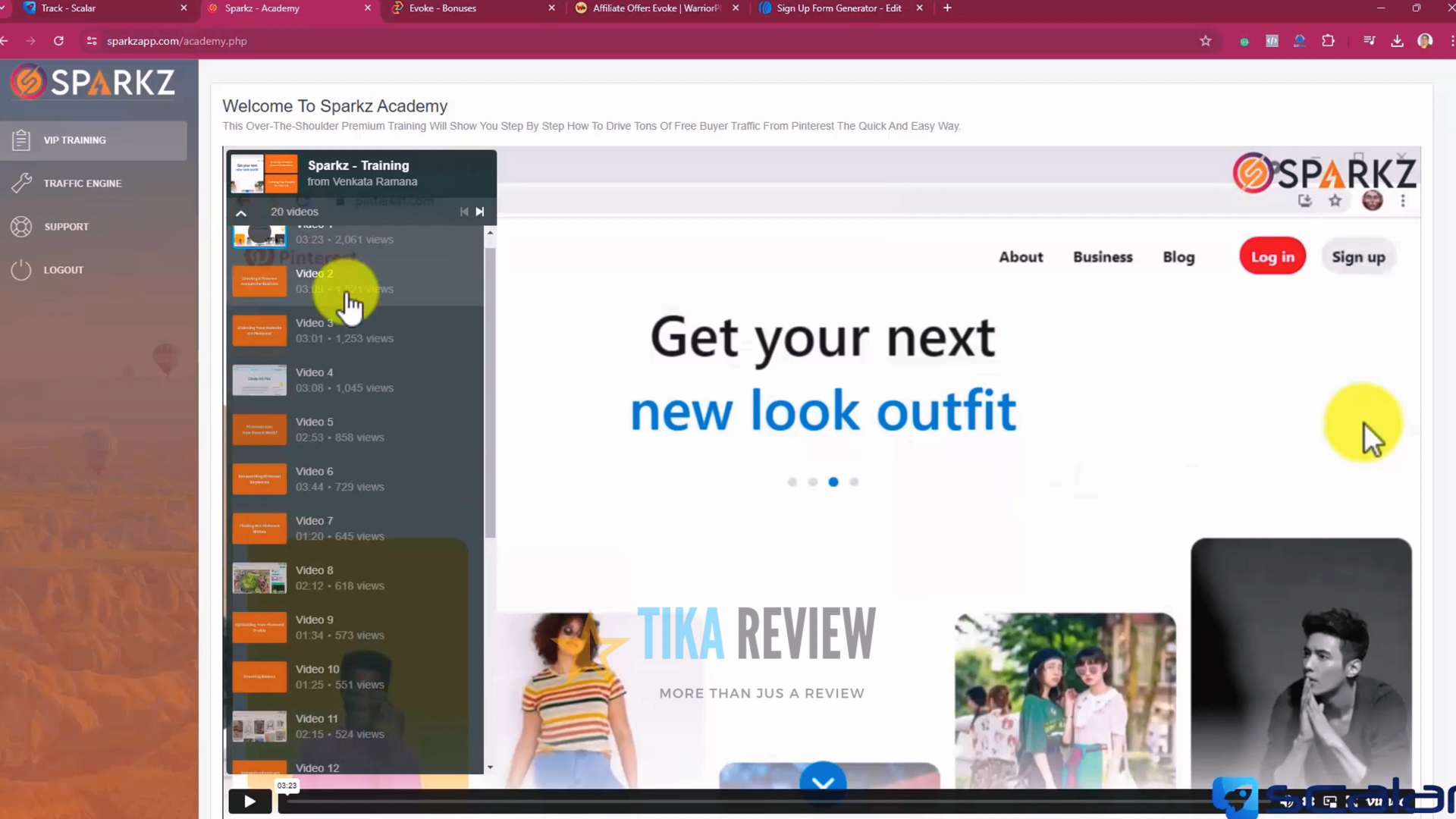The image size is (1456, 819).
Task: Click the Traffic Engine wrench icon
Action: click(21, 183)
